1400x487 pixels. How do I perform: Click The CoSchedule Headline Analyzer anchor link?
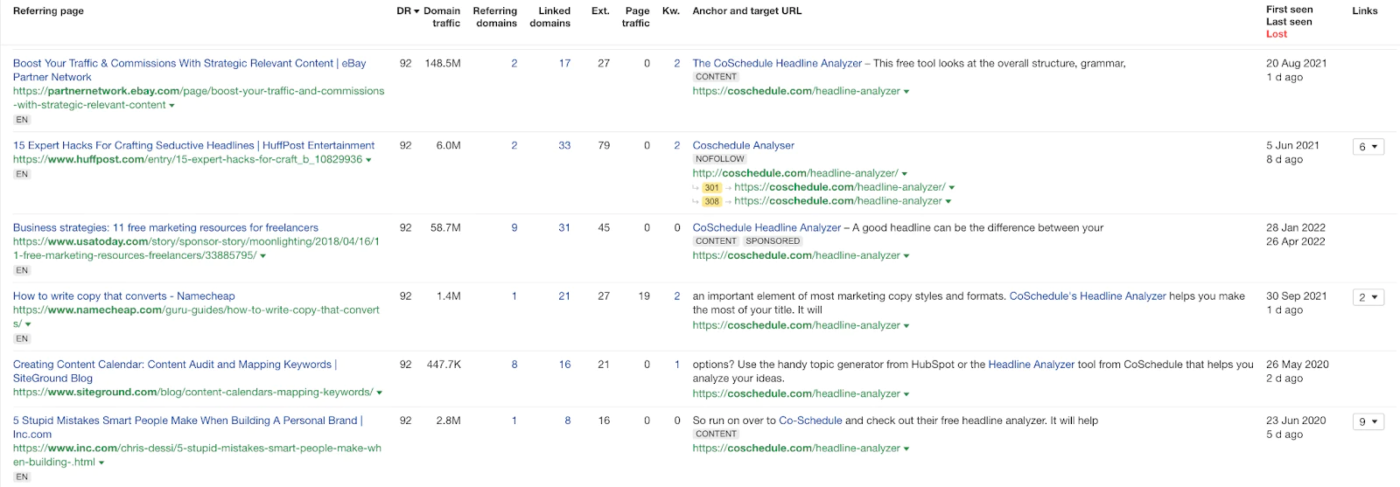[x=777, y=63]
